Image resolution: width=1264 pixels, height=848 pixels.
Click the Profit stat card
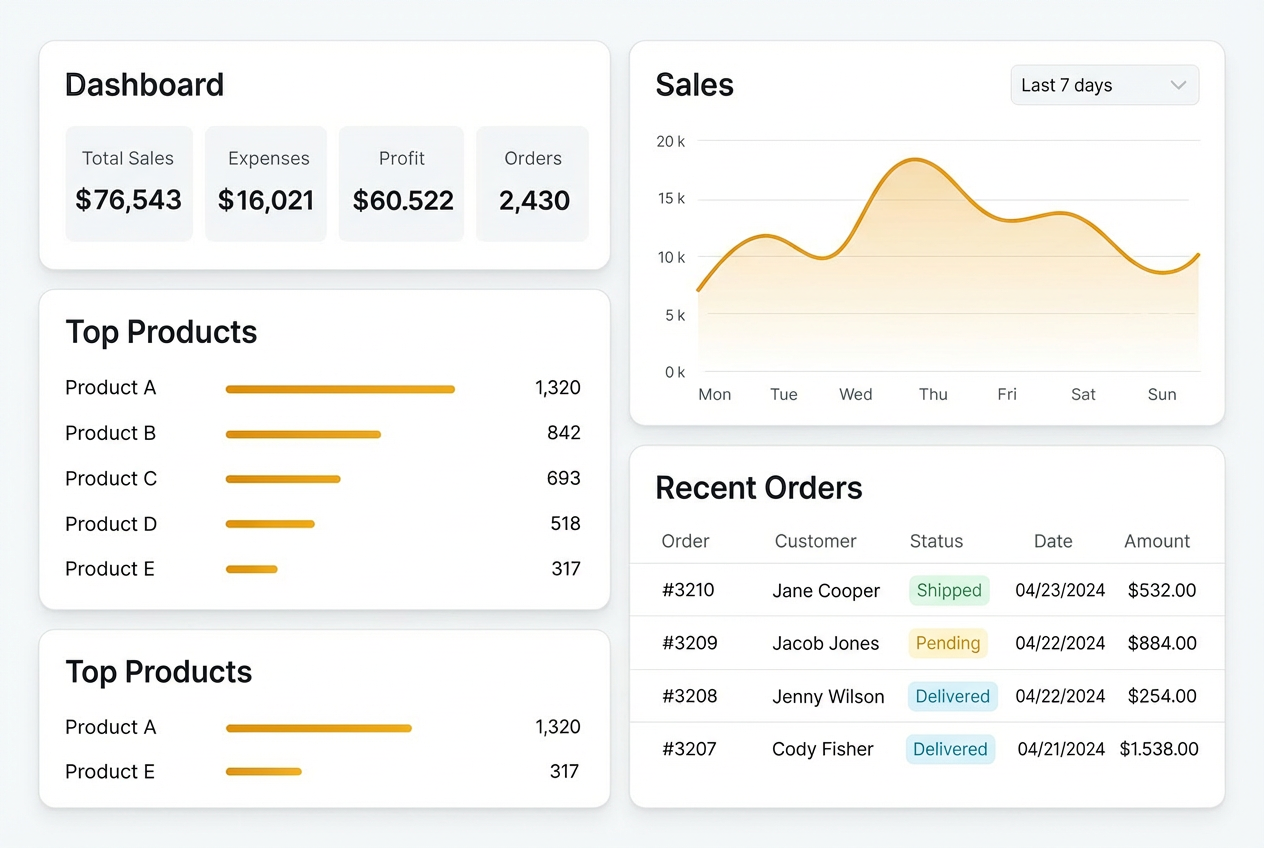pyautogui.click(x=402, y=183)
